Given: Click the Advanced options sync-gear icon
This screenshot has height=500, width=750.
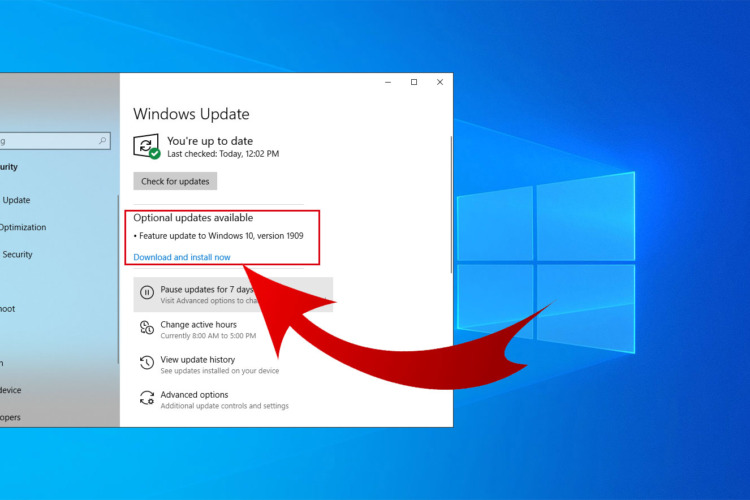Looking at the screenshot, I should tap(147, 398).
